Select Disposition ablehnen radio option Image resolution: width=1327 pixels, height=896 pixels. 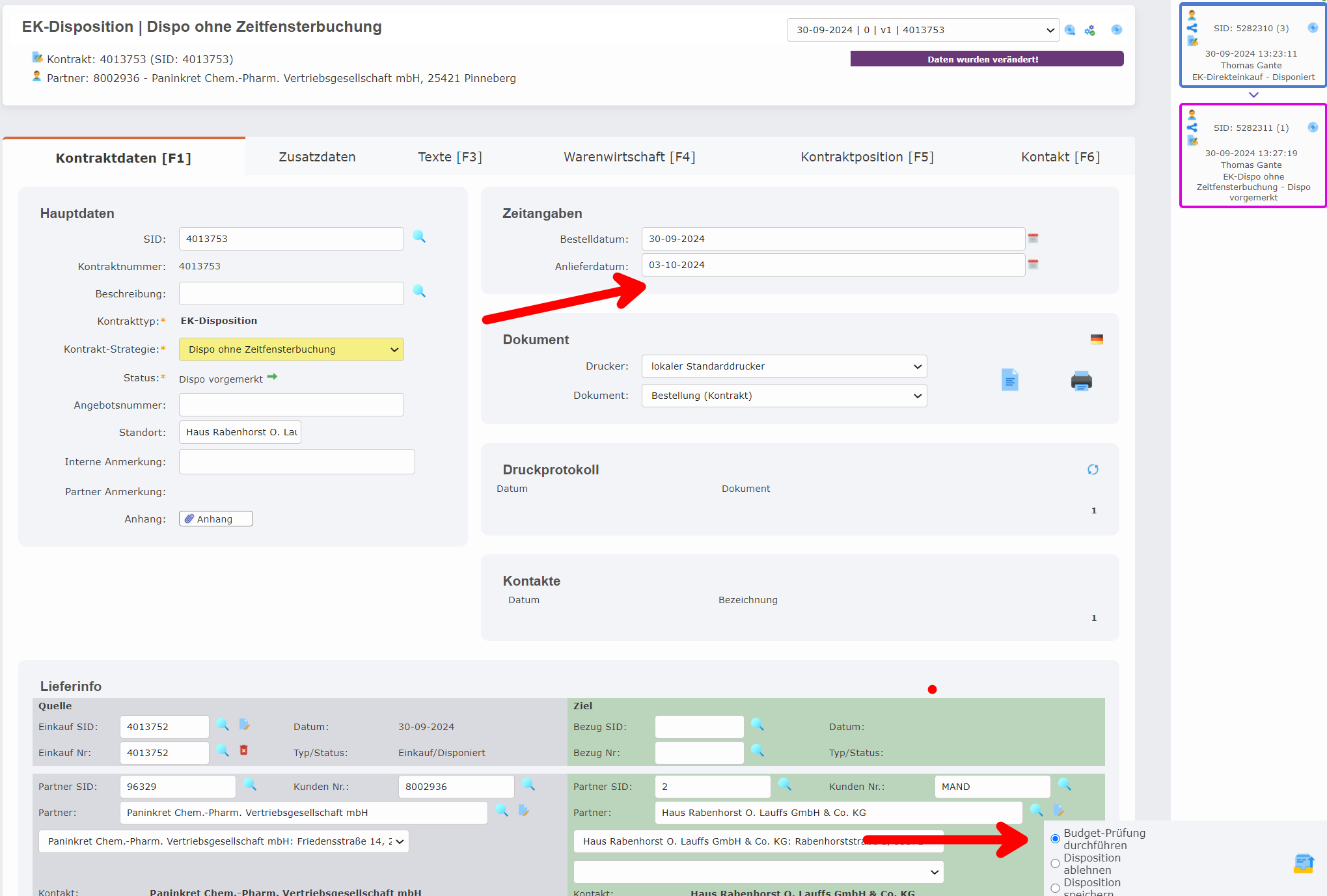pos(1055,863)
